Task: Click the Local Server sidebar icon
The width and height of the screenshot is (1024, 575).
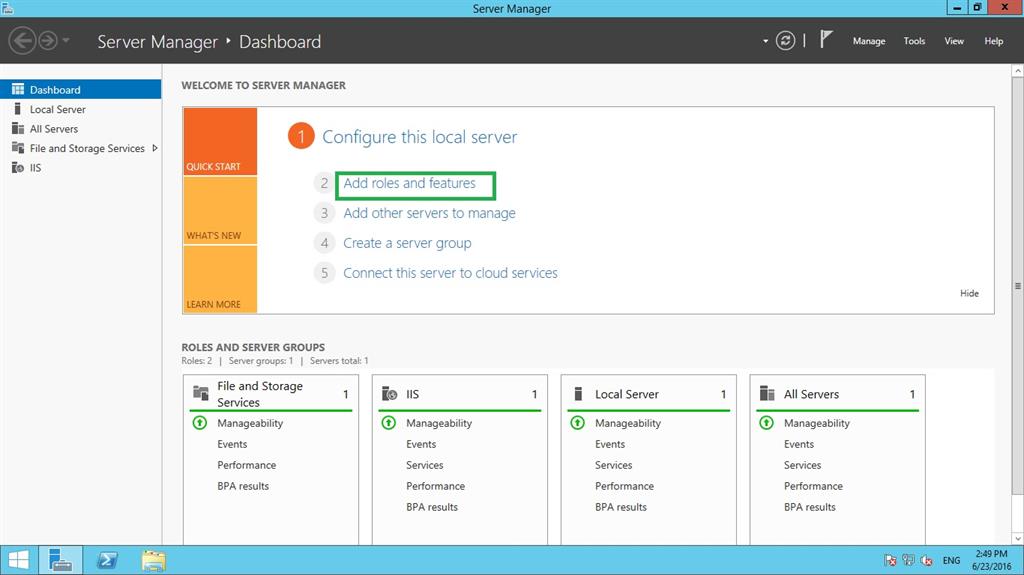Action: [x=18, y=109]
